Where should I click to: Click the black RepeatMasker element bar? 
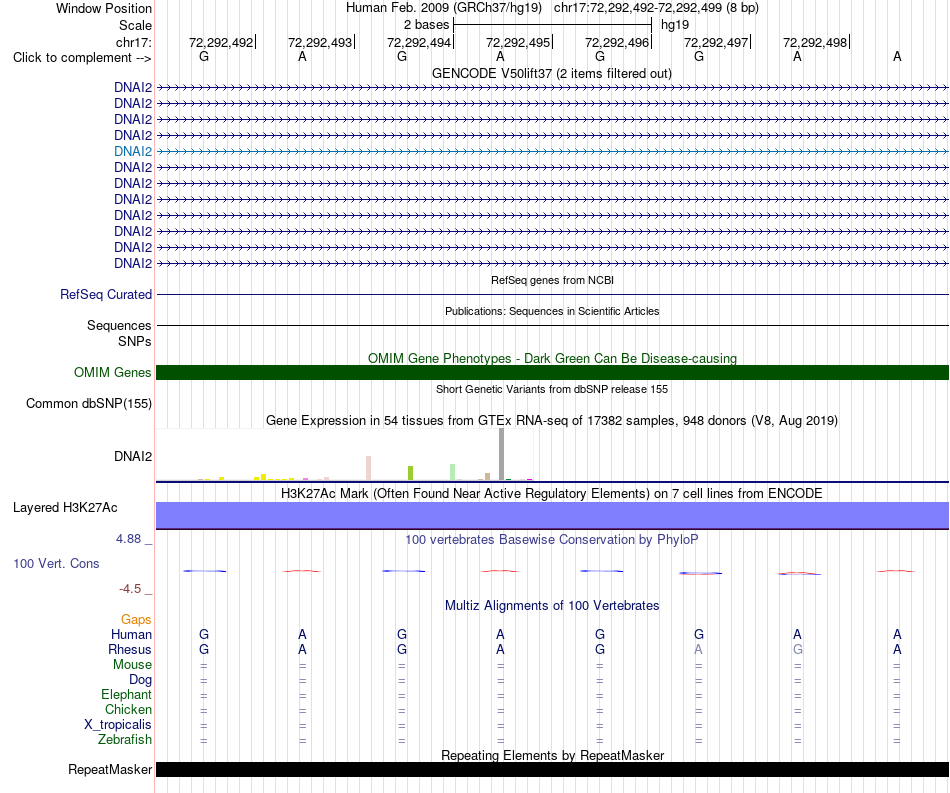(x=552, y=769)
